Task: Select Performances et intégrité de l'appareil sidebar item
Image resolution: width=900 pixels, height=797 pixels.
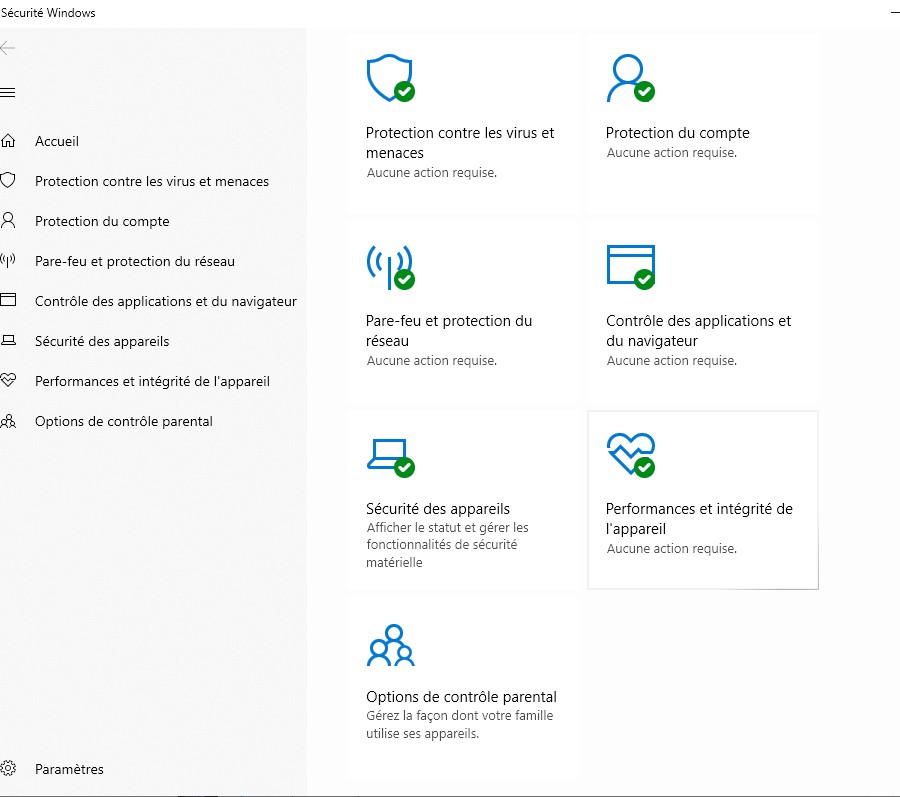Action: [x=153, y=382]
